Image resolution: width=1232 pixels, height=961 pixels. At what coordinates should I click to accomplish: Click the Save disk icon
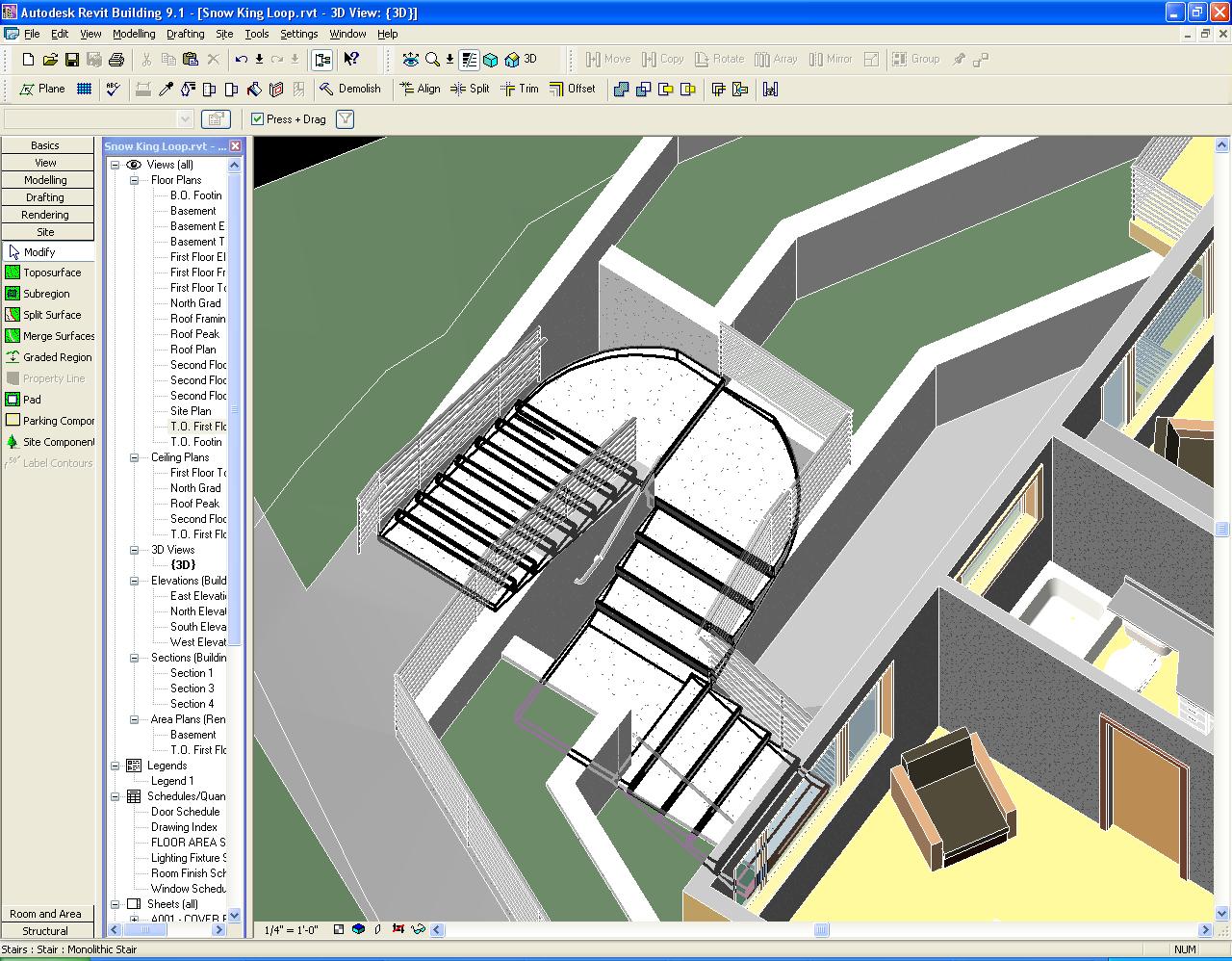click(72, 60)
